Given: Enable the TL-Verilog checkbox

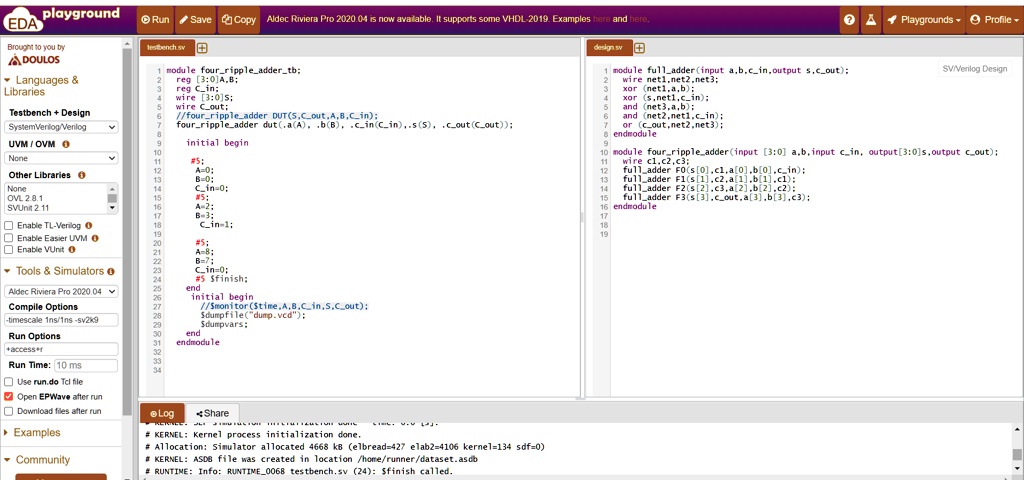Looking at the screenshot, I should point(9,226).
